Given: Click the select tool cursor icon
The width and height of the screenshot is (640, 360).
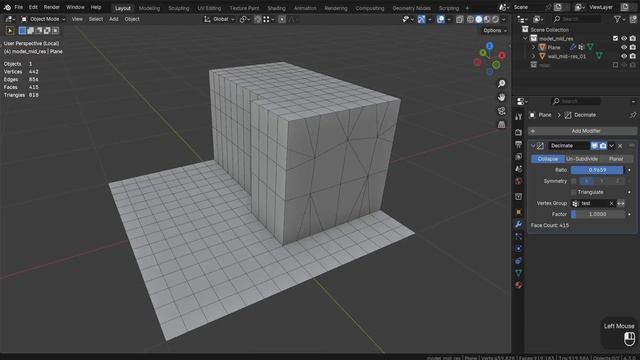Looking at the screenshot, I should (10, 31).
